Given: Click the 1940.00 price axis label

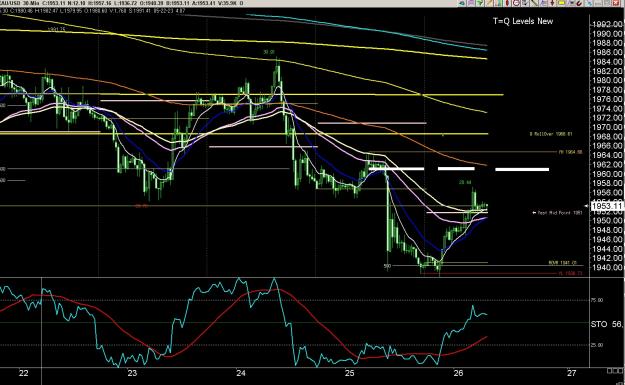Looking at the screenshot, I should pyautogui.click(x=608, y=267).
